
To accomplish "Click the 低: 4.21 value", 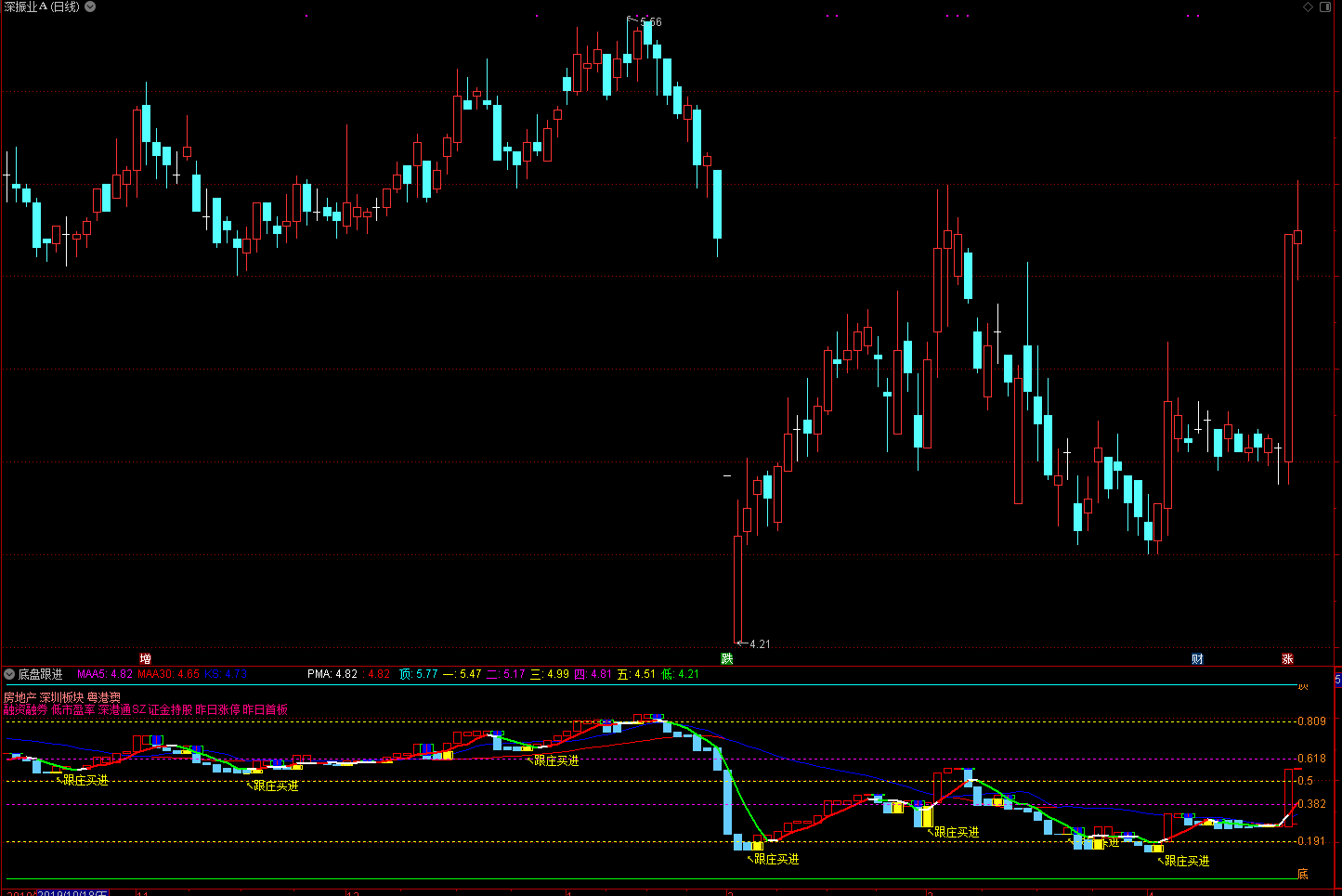I will [x=681, y=674].
